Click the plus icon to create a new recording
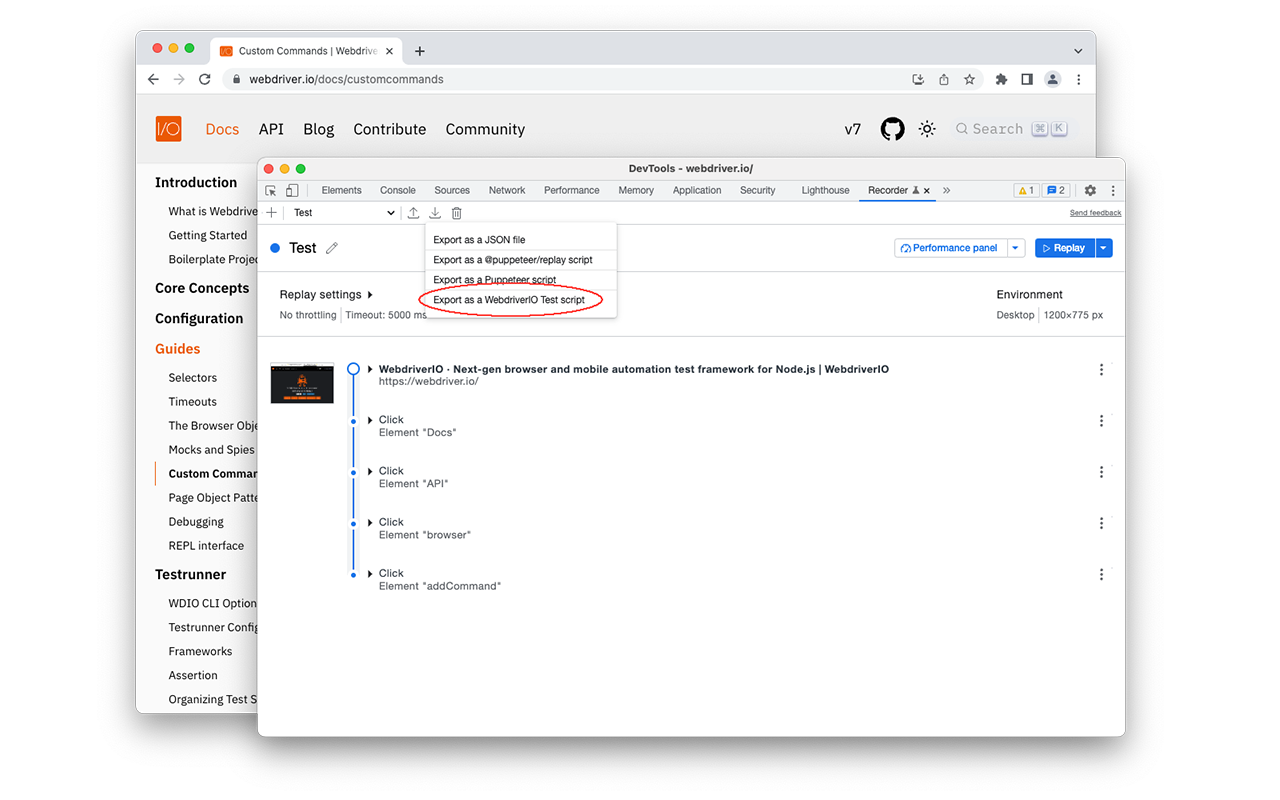This screenshot has height=800, width=1280. pyautogui.click(x=271, y=213)
